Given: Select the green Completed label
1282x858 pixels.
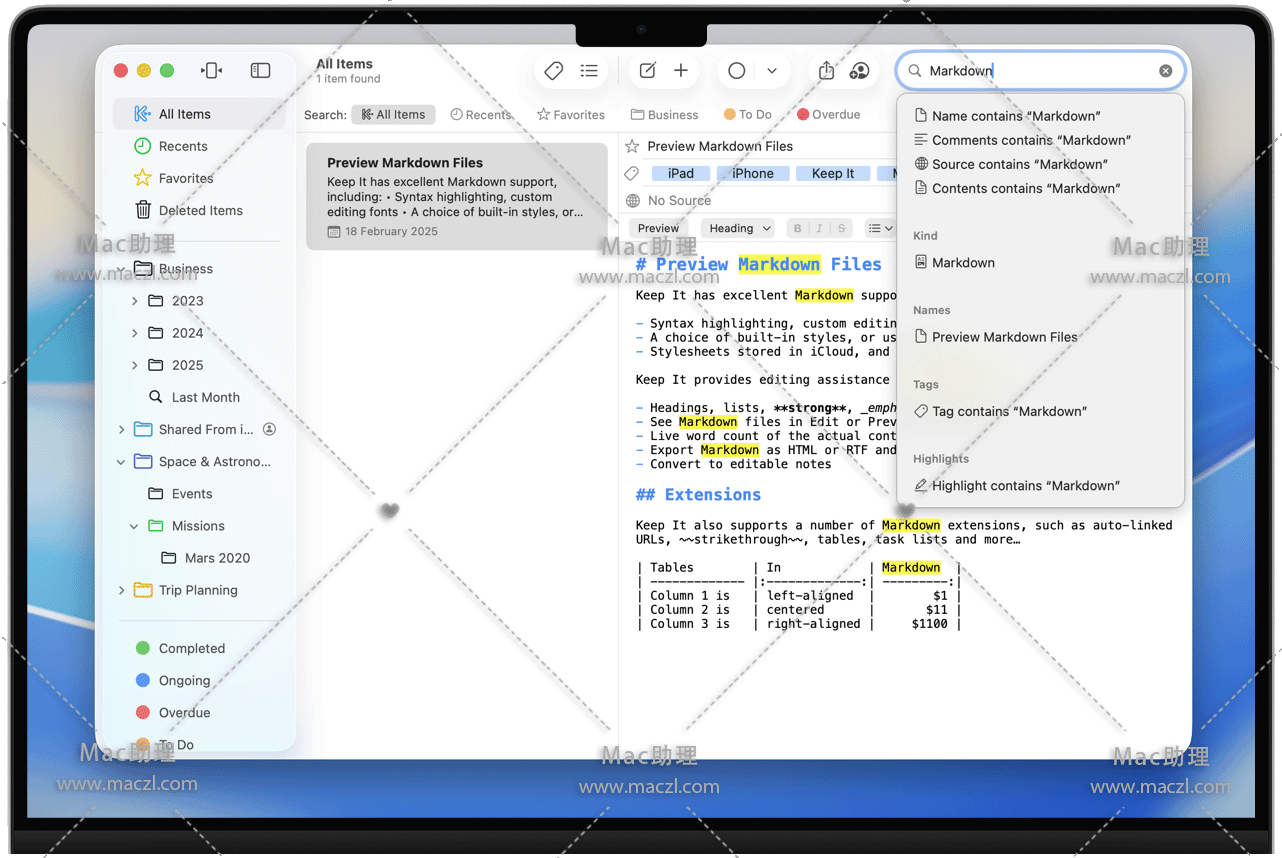Looking at the screenshot, I should point(191,648).
